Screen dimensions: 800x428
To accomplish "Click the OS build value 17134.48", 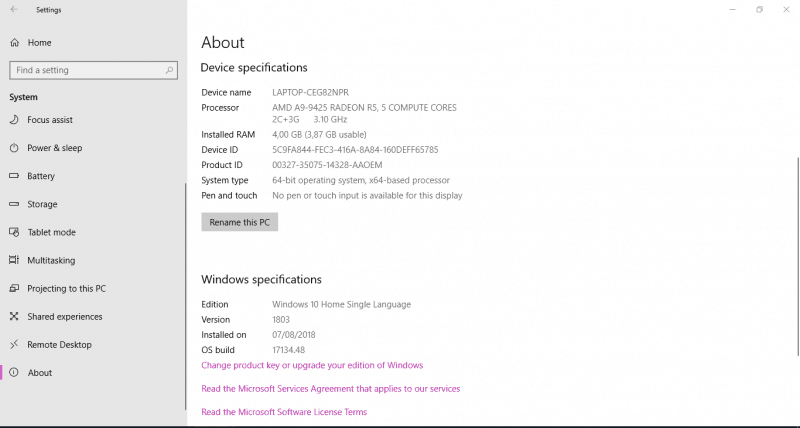I will tap(288, 350).
